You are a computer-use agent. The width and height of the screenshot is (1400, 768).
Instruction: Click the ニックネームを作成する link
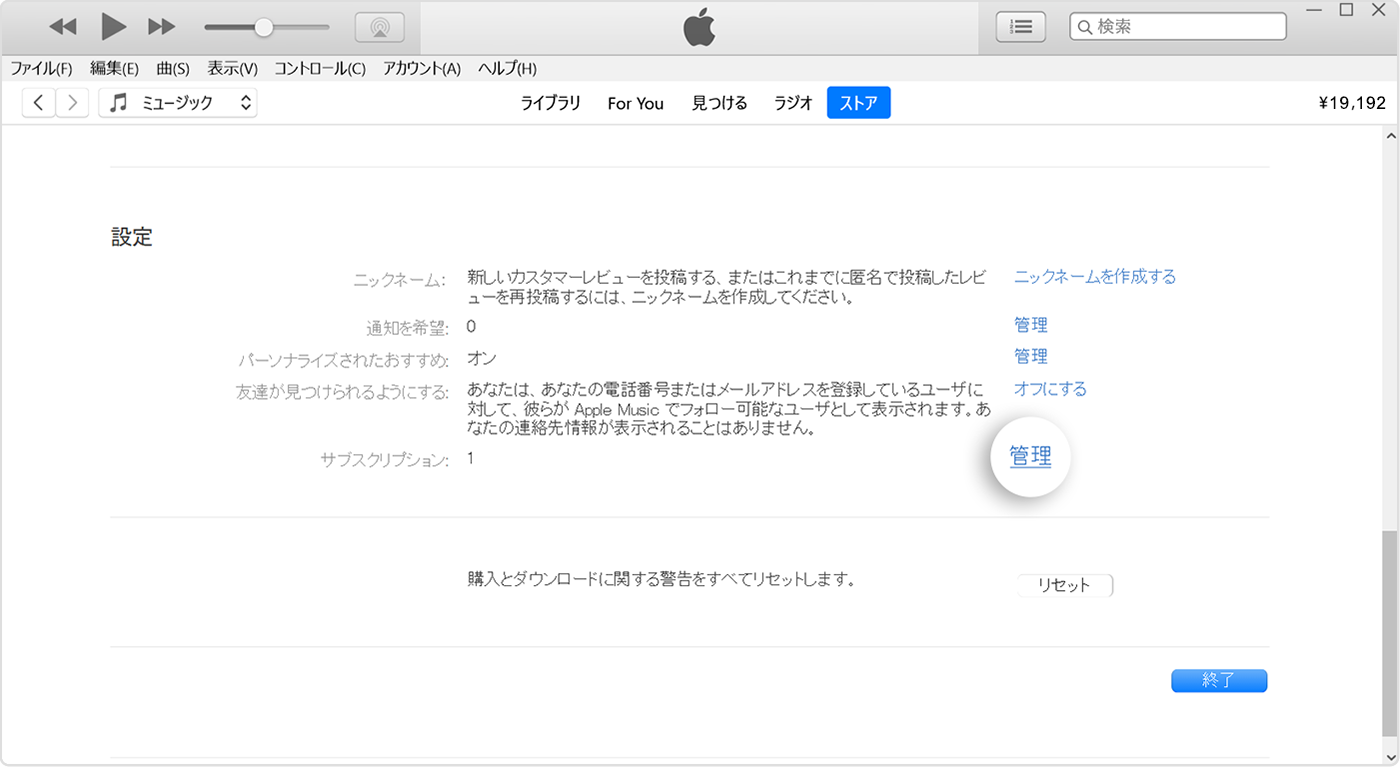1094,276
